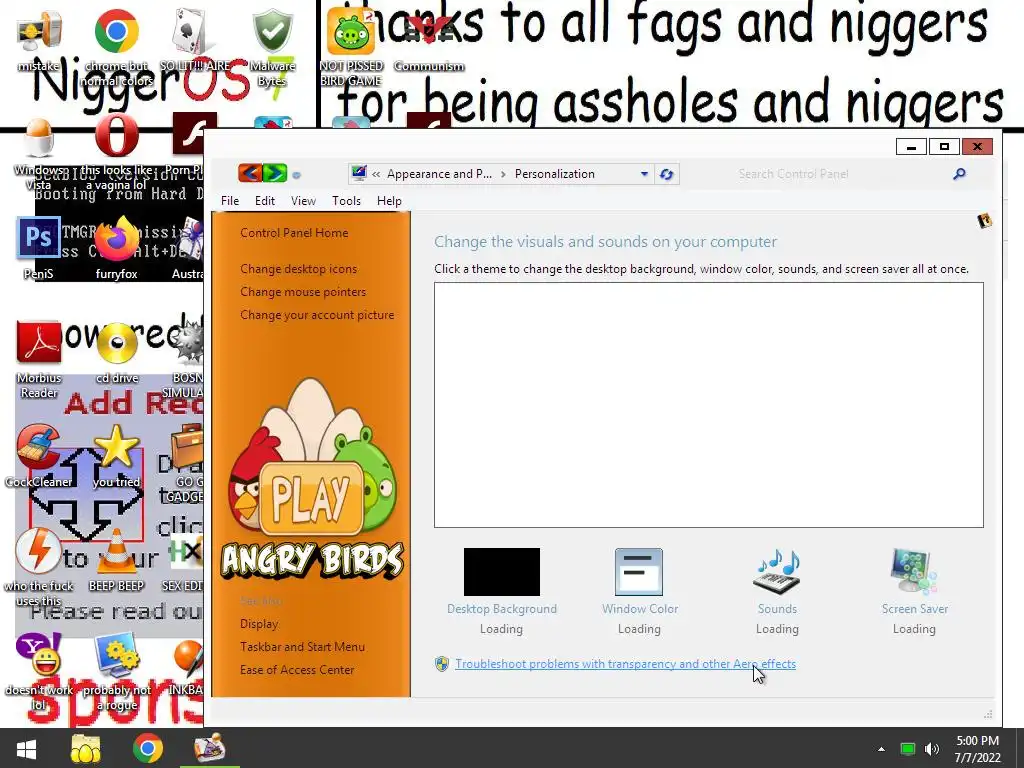Open the furryfox desktop icon
Viewport: 1024px width, 768px height.
pyautogui.click(x=116, y=248)
